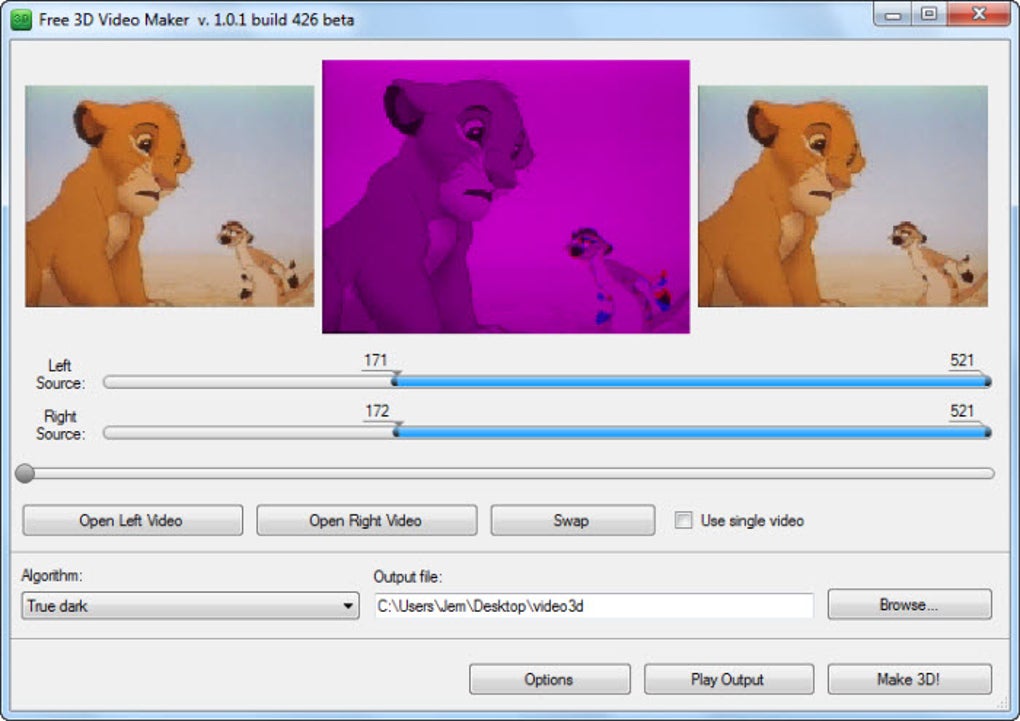
Task: Click the Left Source: label
Action: pos(60,374)
